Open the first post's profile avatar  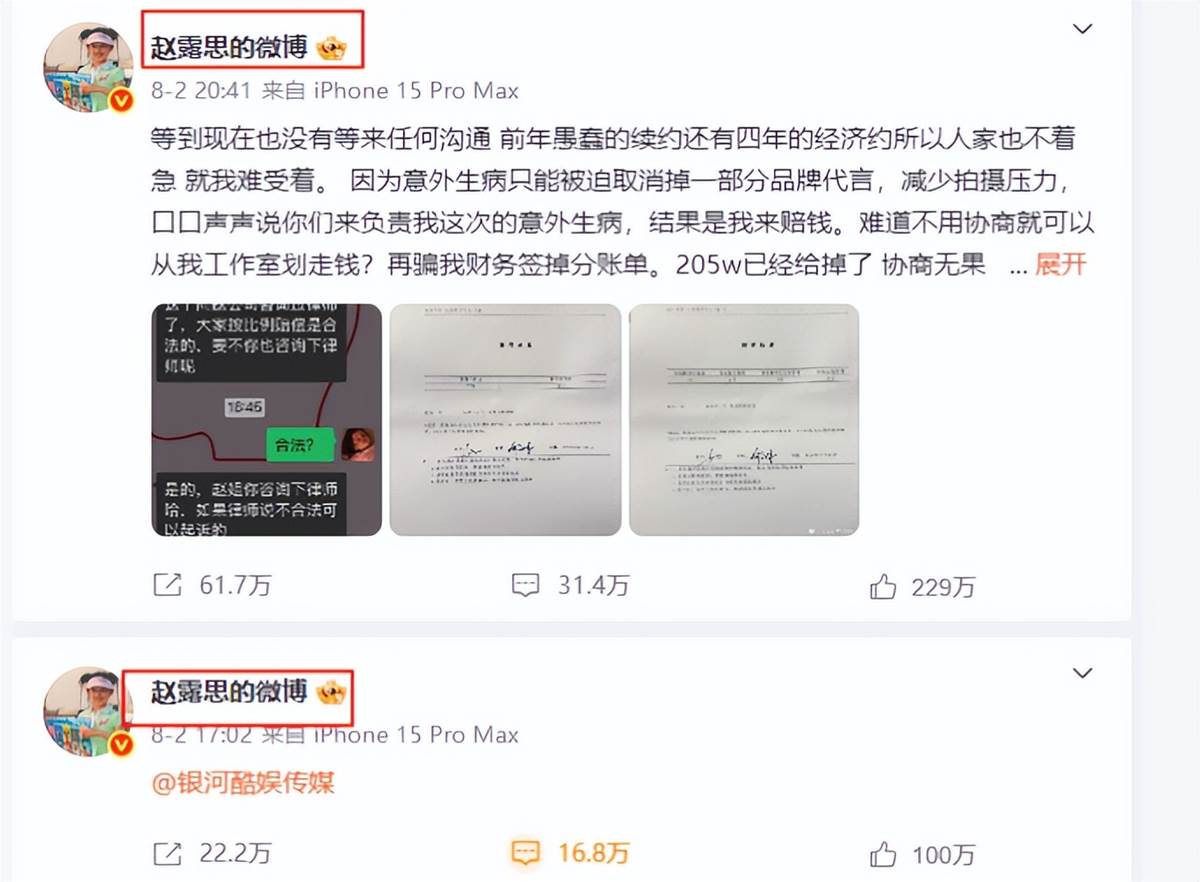(88, 68)
